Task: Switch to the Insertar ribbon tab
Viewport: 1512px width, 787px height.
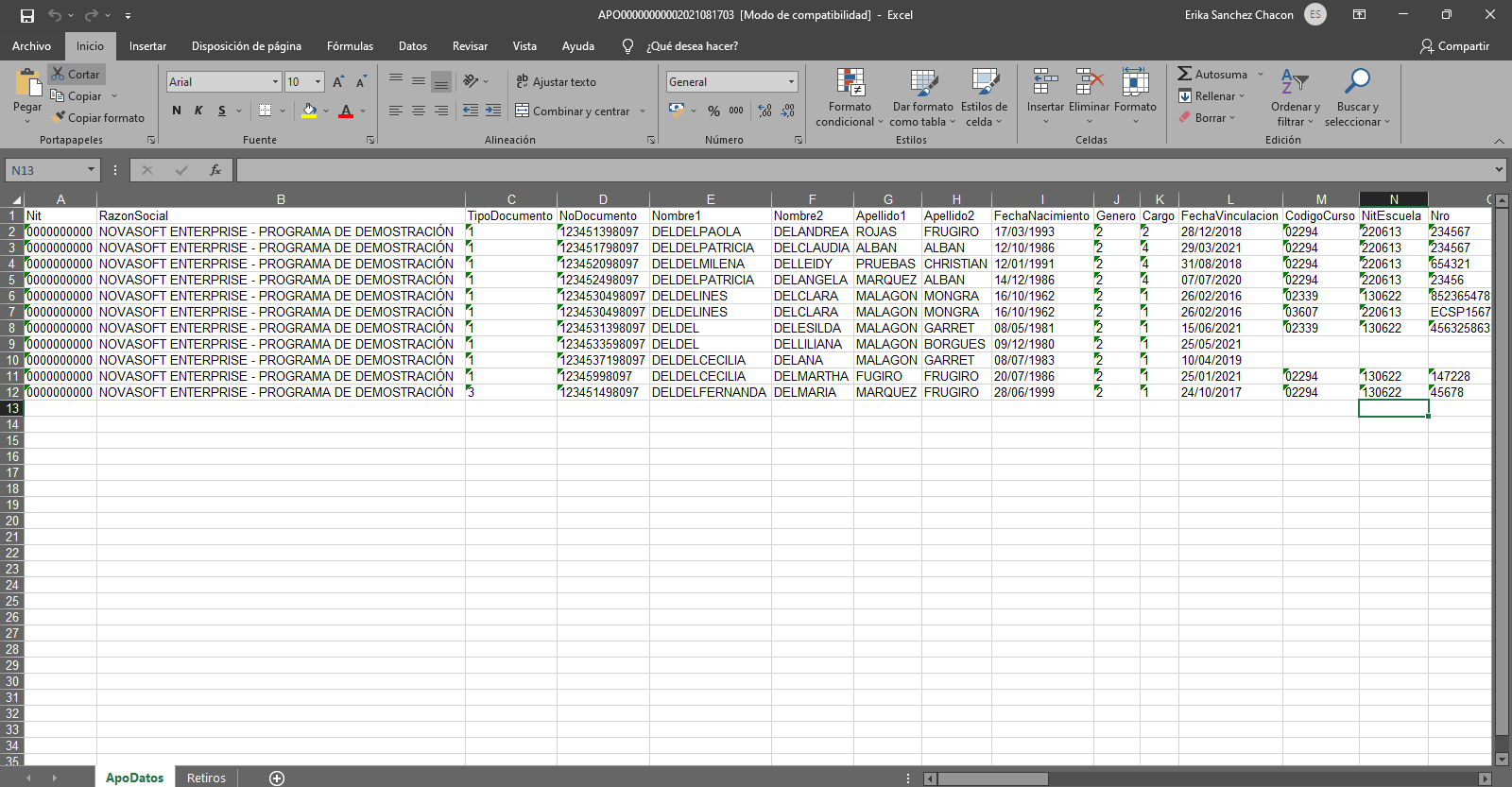Action: tap(147, 46)
